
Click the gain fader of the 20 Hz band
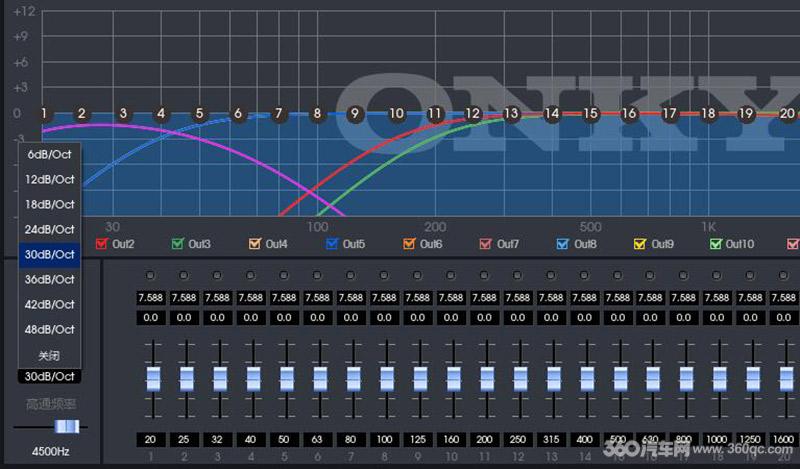(x=153, y=379)
